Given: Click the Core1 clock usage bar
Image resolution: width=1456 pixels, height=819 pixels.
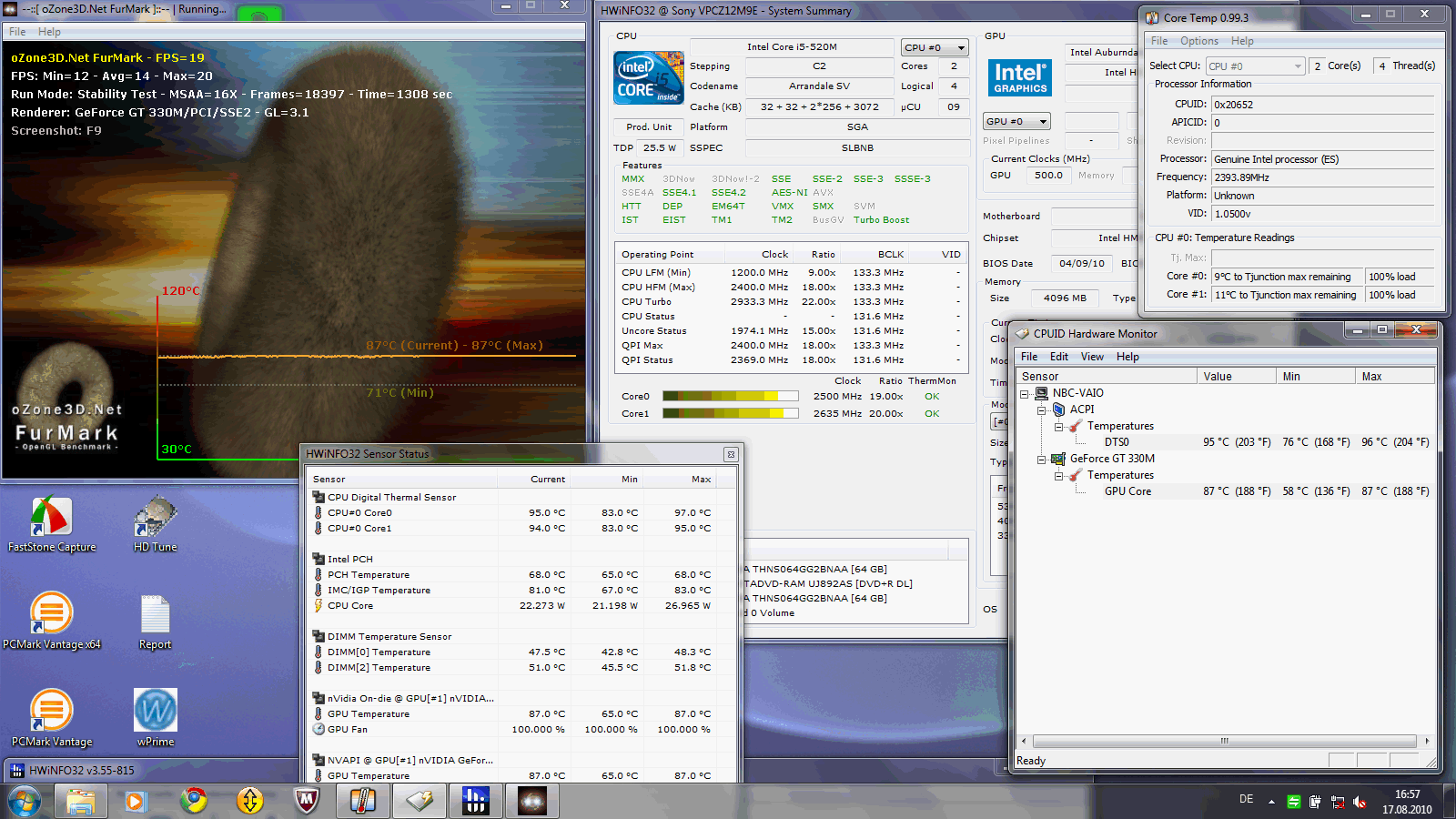Looking at the screenshot, I should coord(730,414).
